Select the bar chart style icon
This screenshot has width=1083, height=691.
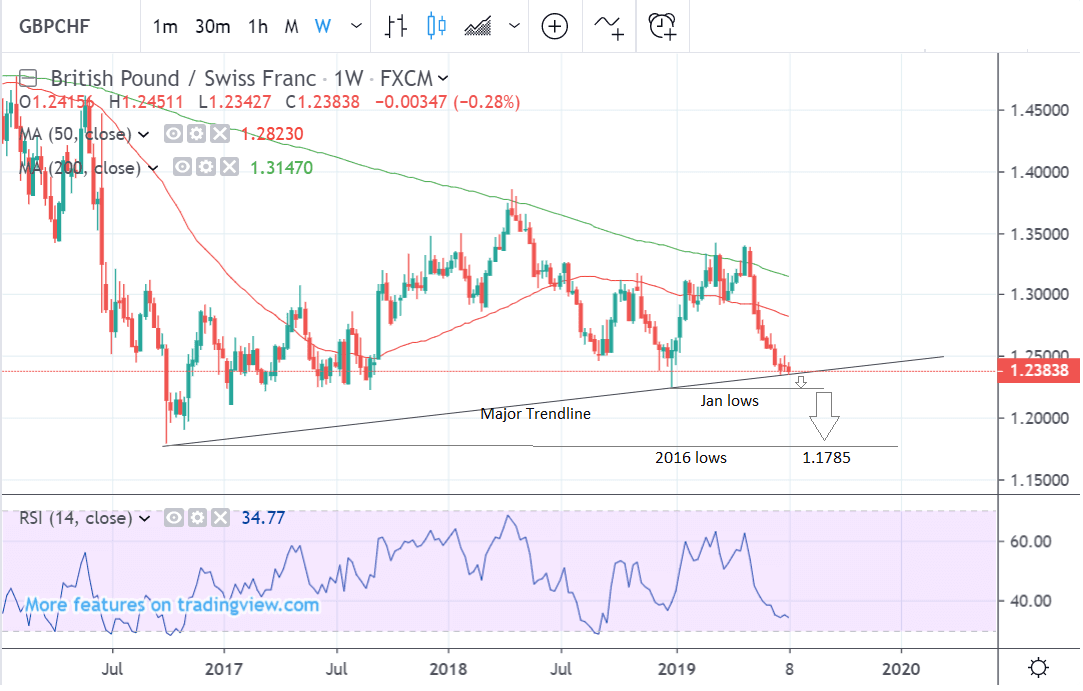[395, 27]
